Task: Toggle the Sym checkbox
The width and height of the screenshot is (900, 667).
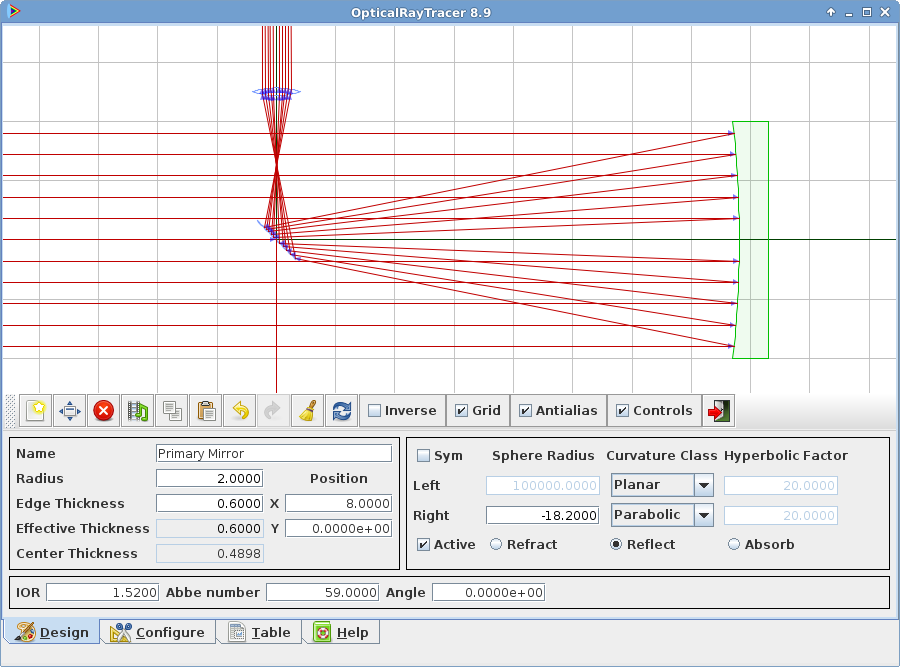Action: point(423,456)
